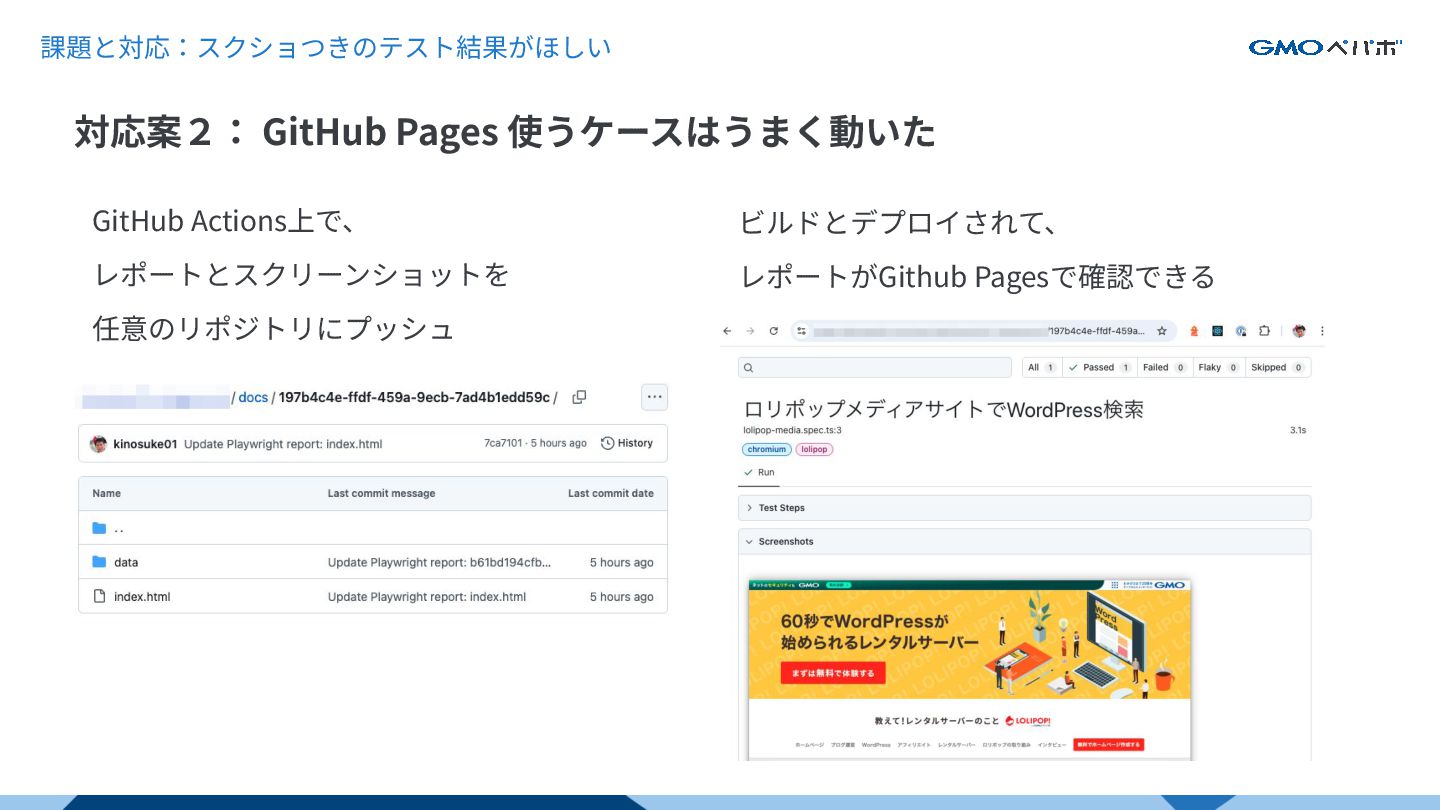The width and height of the screenshot is (1440, 810).
Task: Focus the Playwright report search field
Action: [875, 368]
